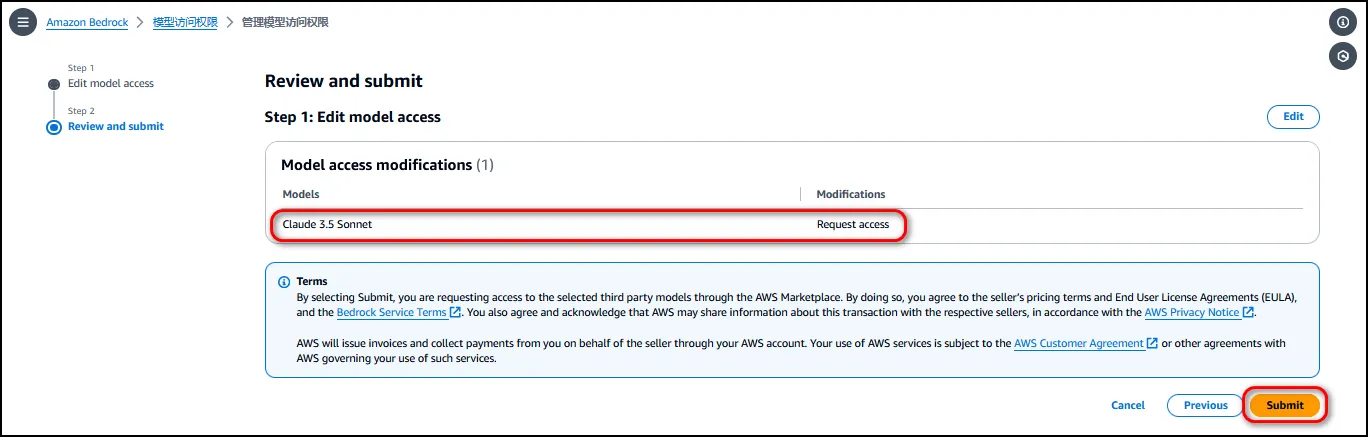Submit the model access request
The height and width of the screenshot is (437, 1368).
point(1284,405)
